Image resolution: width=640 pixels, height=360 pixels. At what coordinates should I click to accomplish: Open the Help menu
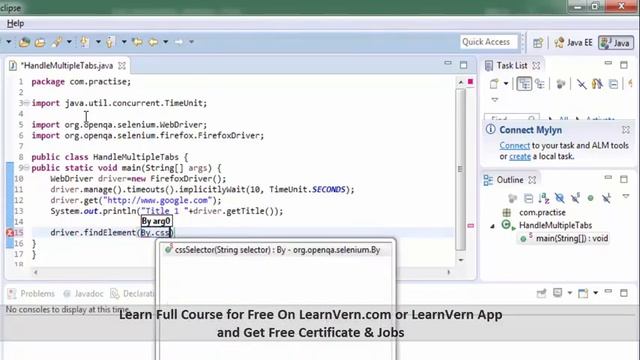click(x=16, y=23)
